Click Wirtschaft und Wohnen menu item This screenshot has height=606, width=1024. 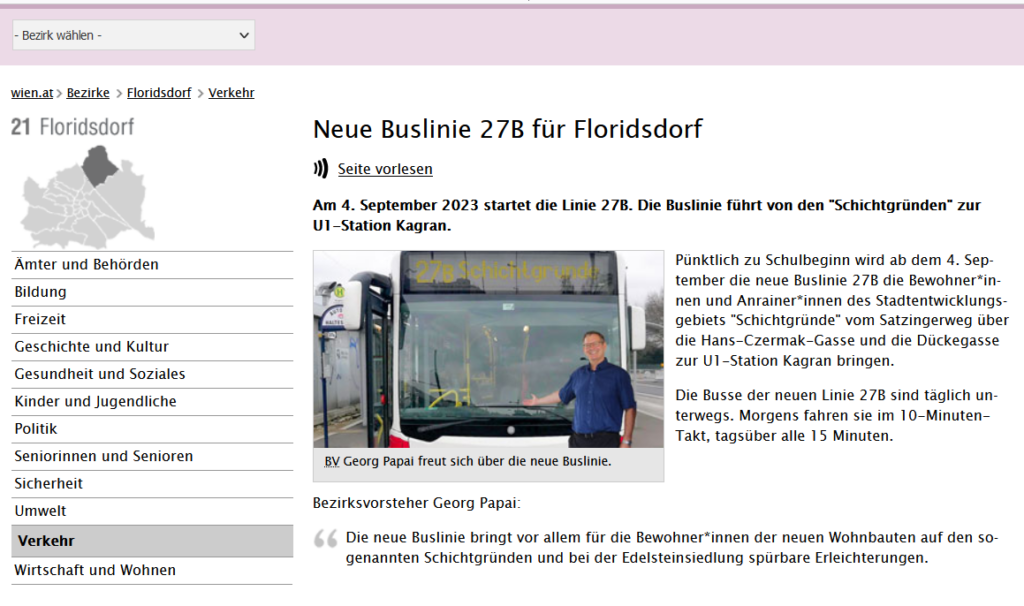(95, 570)
